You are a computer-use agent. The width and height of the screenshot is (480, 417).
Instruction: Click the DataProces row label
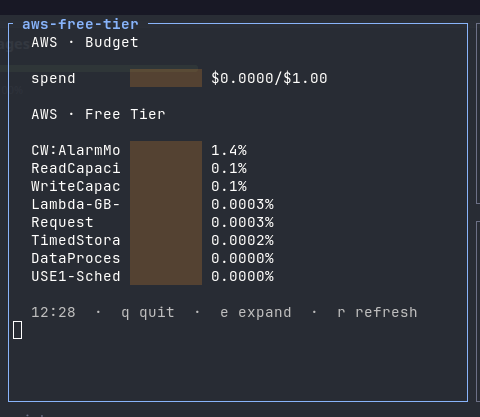point(76,258)
